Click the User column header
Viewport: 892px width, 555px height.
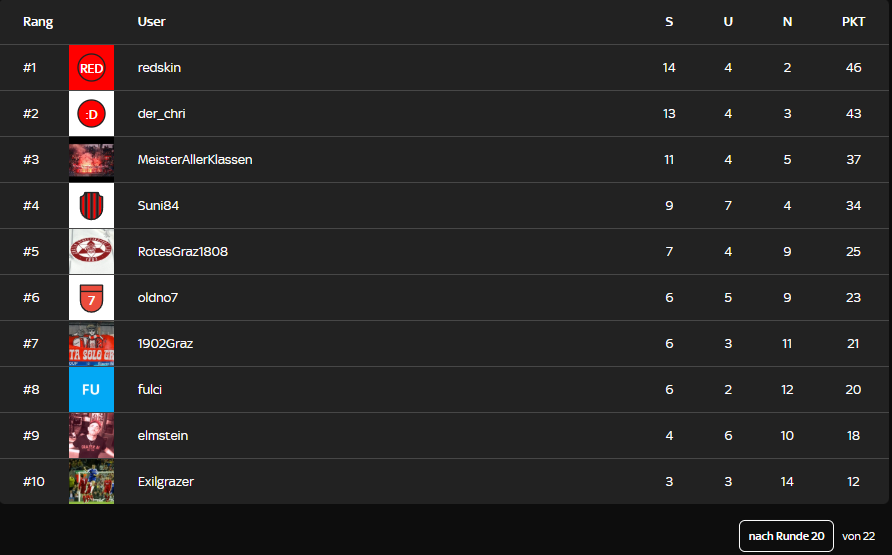pyautogui.click(x=152, y=22)
